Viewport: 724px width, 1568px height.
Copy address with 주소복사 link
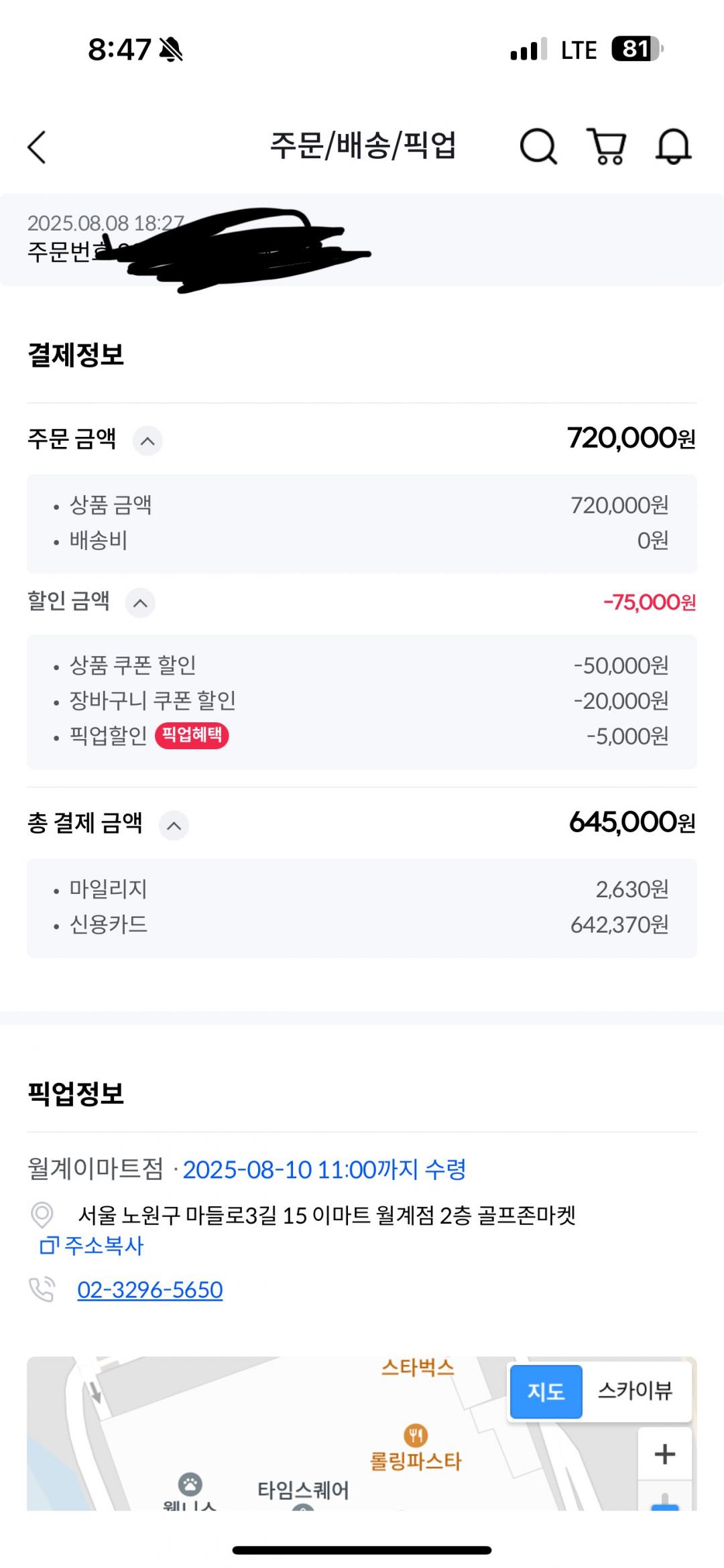tap(92, 1246)
